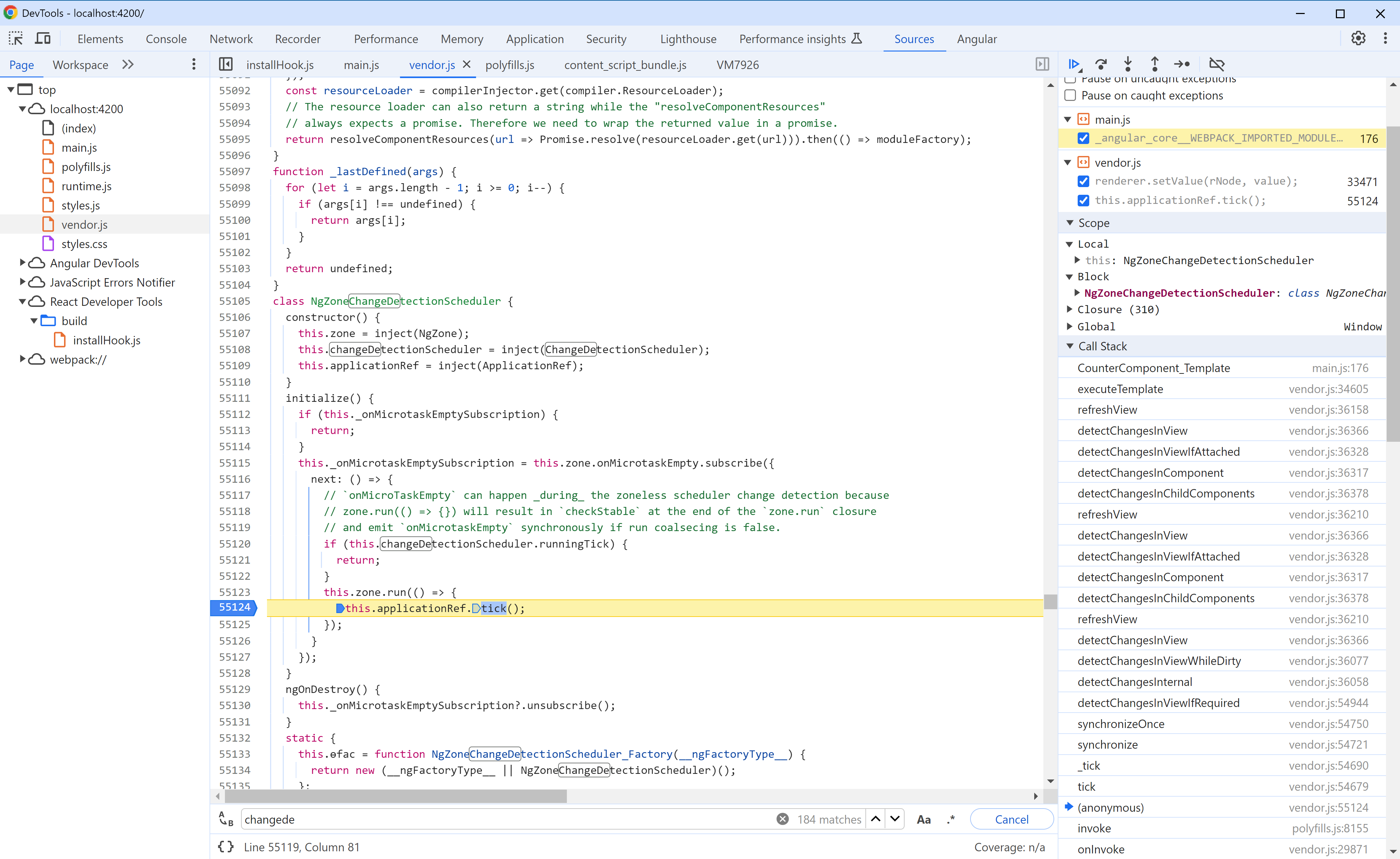Open the main.js editor tab
The image size is (1400, 859).
click(x=361, y=65)
